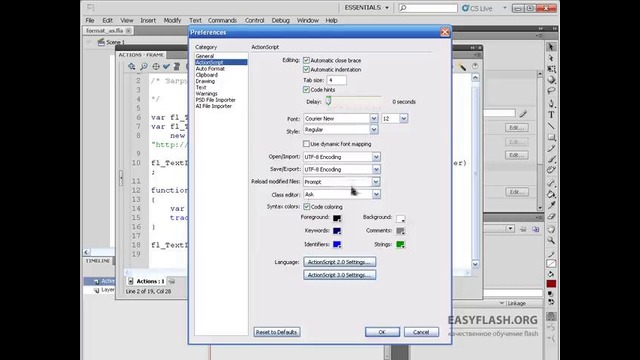640x360 pixels.
Task: Select Warnings in Category list
Action: [207, 93]
